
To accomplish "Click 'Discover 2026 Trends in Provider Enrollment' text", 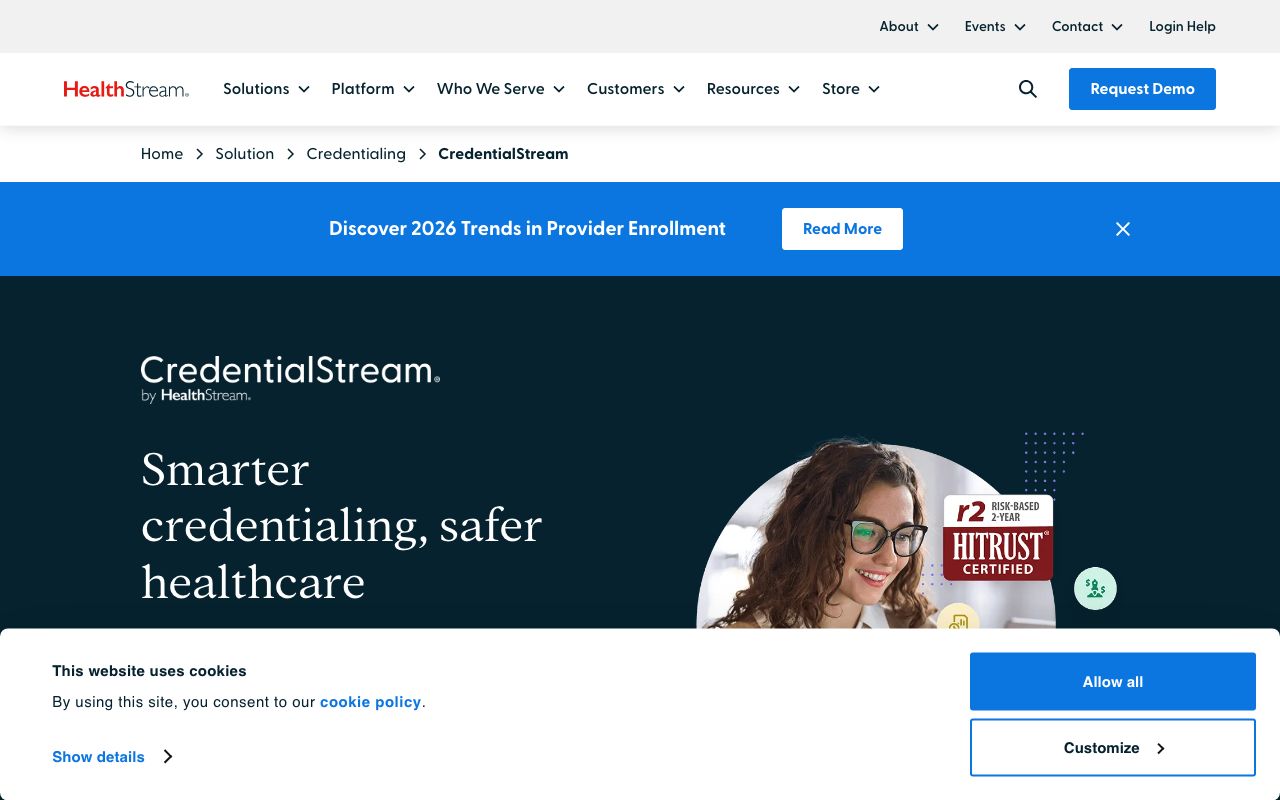I will coord(527,229).
